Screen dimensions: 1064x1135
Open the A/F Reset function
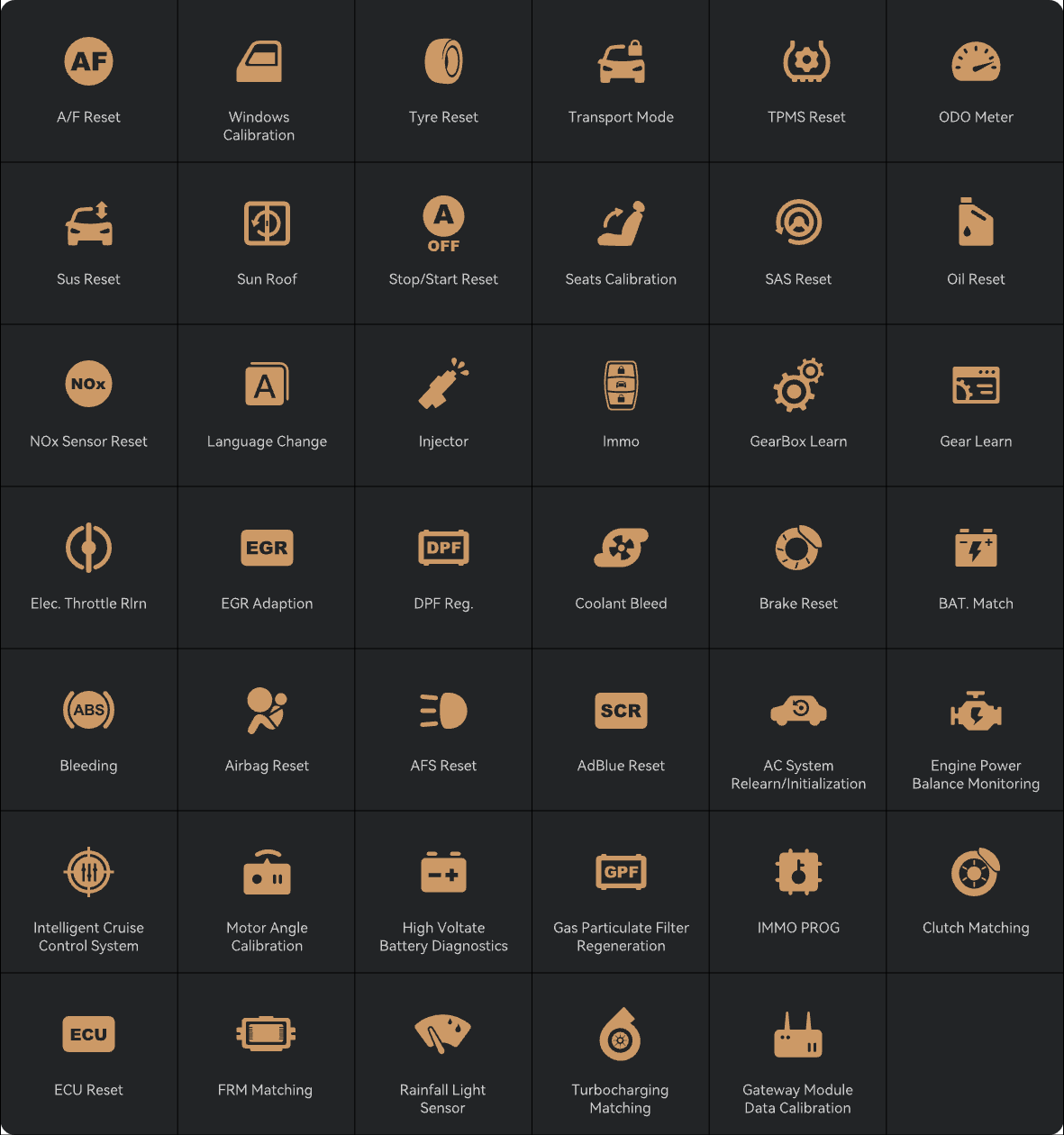click(x=88, y=81)
